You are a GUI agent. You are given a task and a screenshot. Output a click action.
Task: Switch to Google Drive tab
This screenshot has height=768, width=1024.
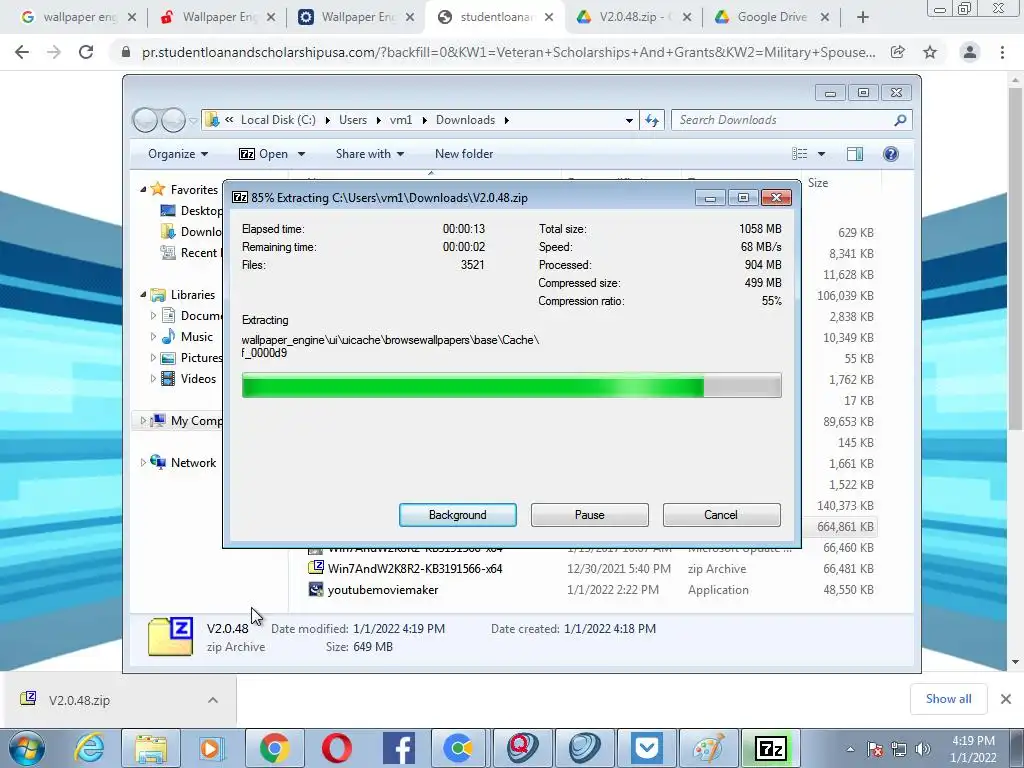772,17
